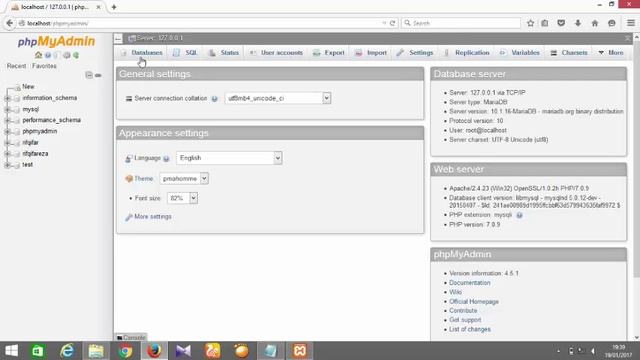Open Chrome from taskbar

(x=125, y=351)
